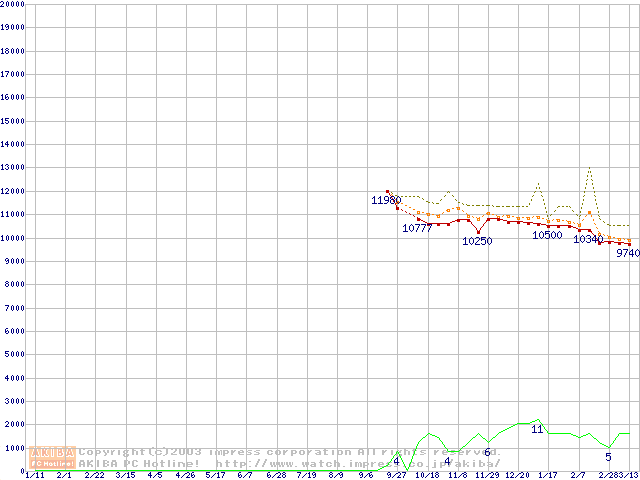Select the 11980 starting price label
Image resolution: width=640 pixels, height=480 pixels.
(x=386, y=200)
